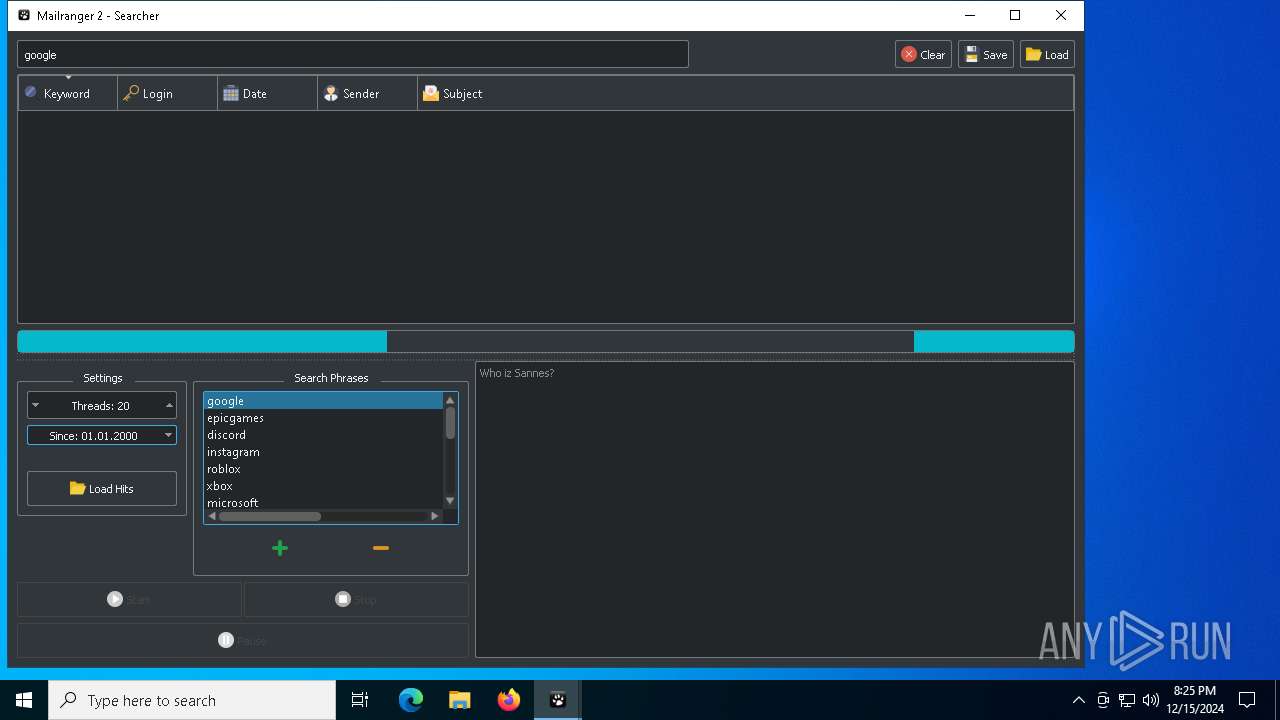Click the horizontal scrollbar thumb in phrases

coord(270,516)
